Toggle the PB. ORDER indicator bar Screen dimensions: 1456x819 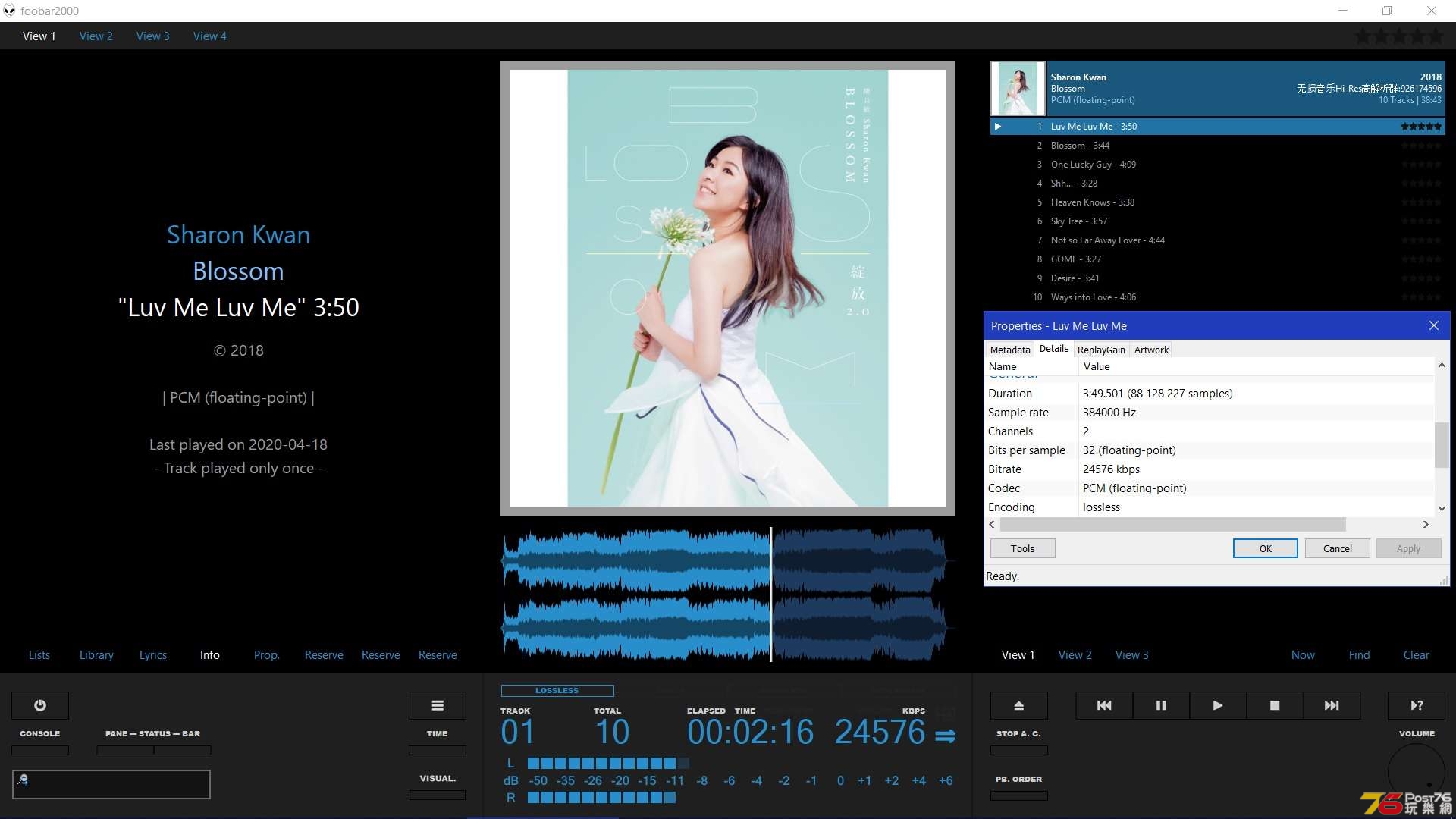1019,795
